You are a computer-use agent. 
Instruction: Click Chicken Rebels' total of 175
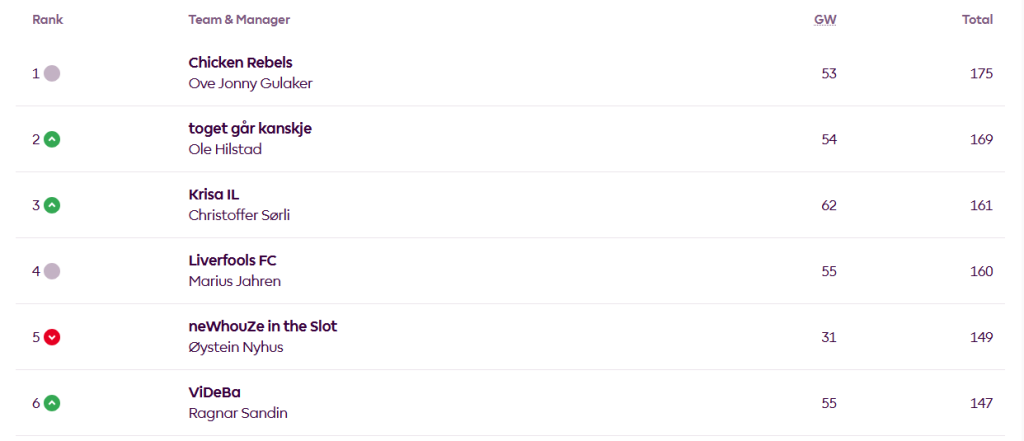coord(981,73)
